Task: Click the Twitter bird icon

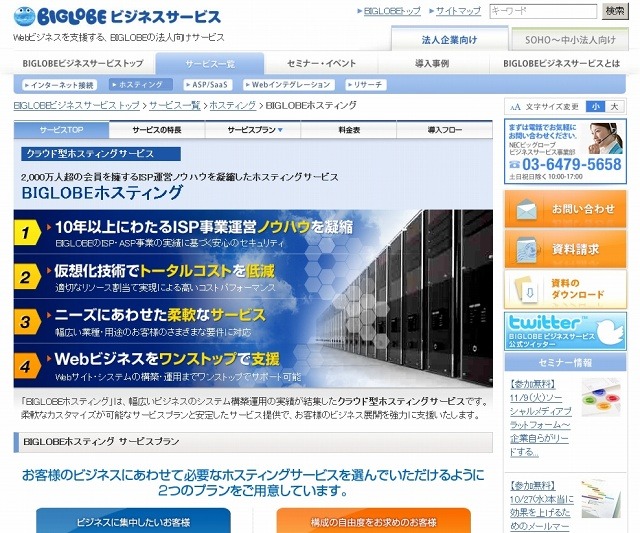Action: pos(611,330)
